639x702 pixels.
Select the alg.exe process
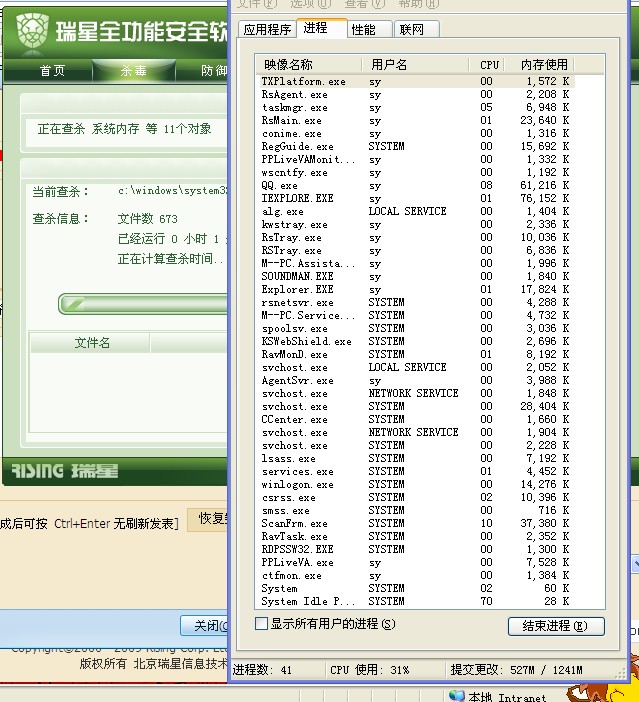click(415, 211)
